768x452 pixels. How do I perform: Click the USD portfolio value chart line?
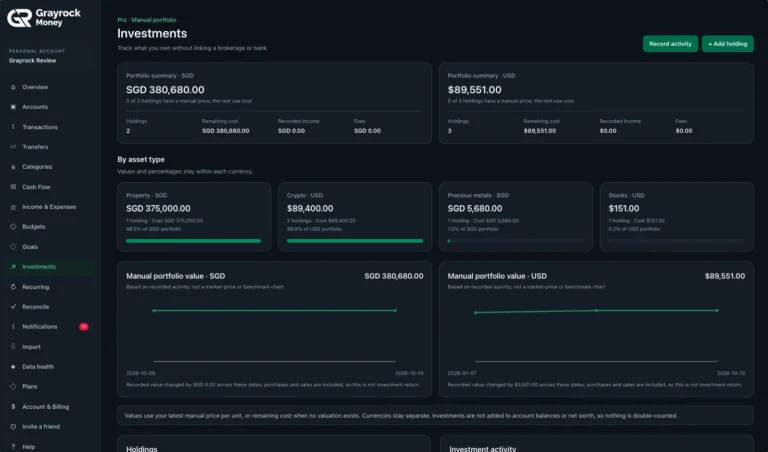pos(596,311)
